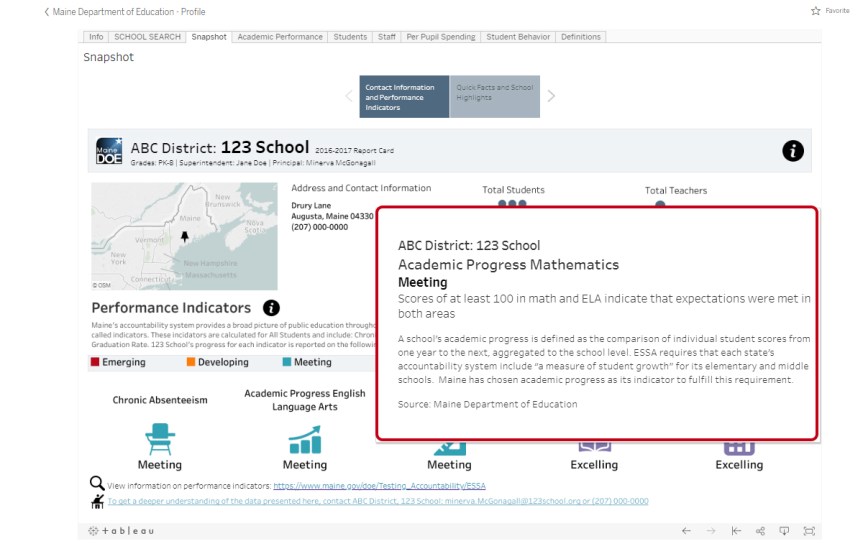Open the Tableau download icon
The image size is (863, 549).
click(785, 531)
